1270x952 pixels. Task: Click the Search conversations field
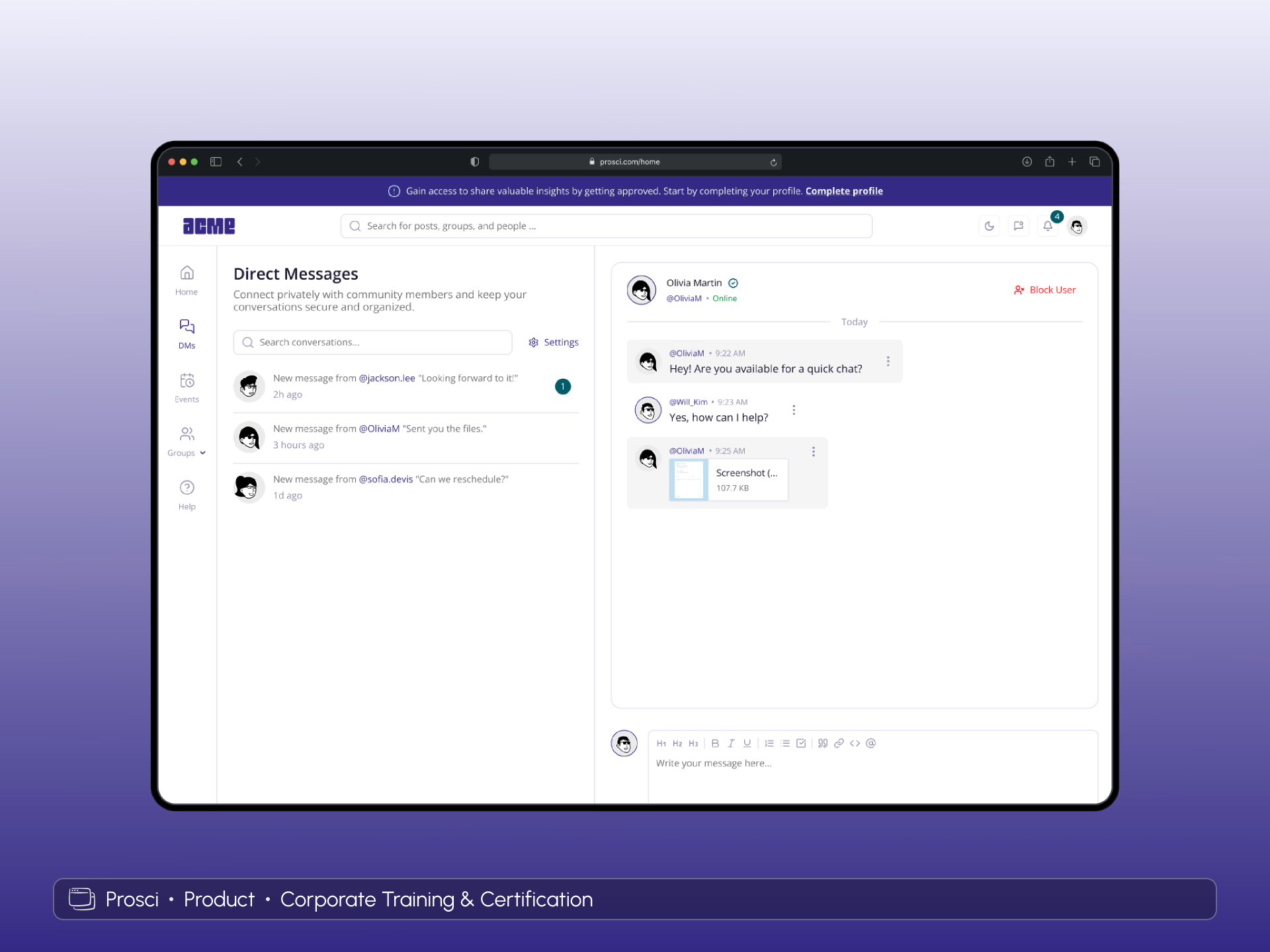373,342
